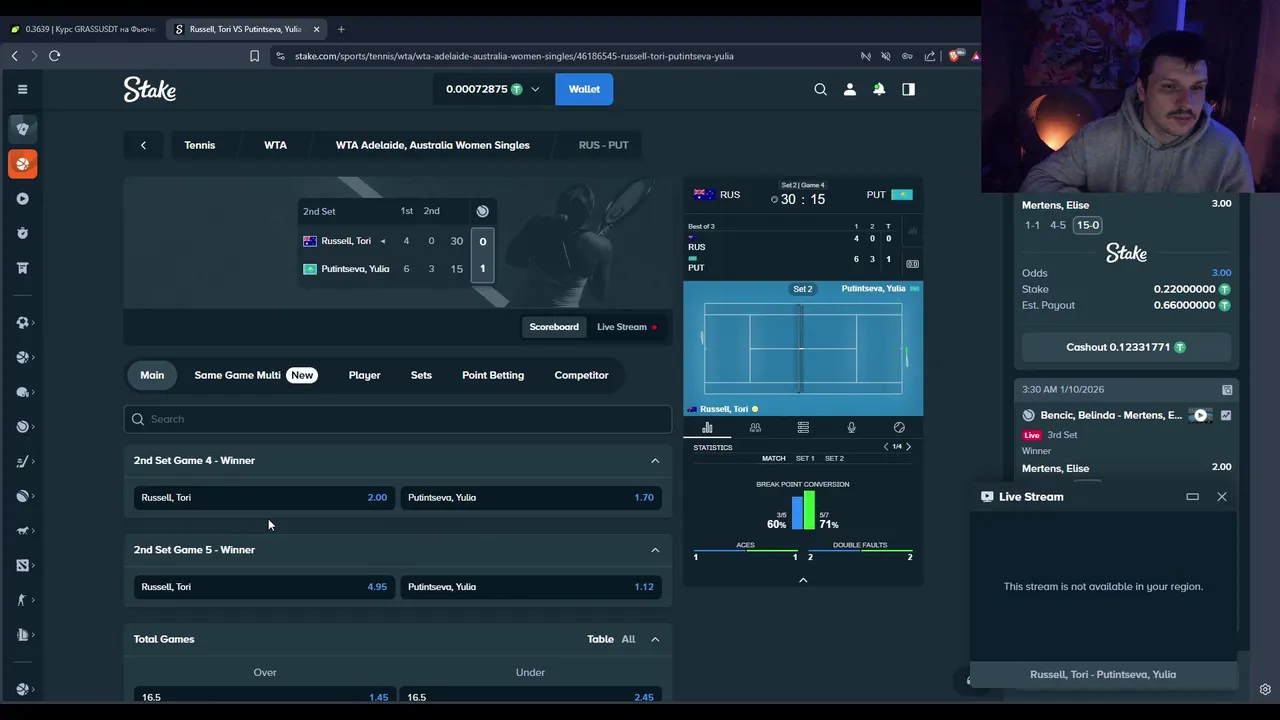Open the casino cards icon in sidebar
The width and height of the screenshot is (1280, 720).
pos(22,129)
